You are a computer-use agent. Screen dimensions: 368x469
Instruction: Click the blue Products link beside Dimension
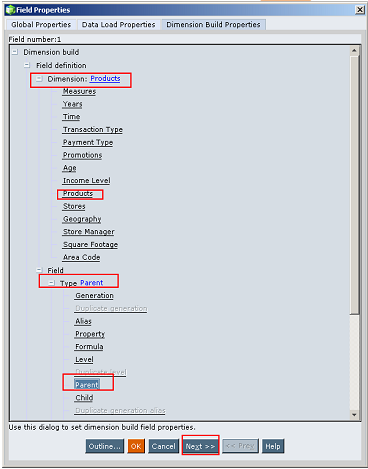tap(105, 79)
